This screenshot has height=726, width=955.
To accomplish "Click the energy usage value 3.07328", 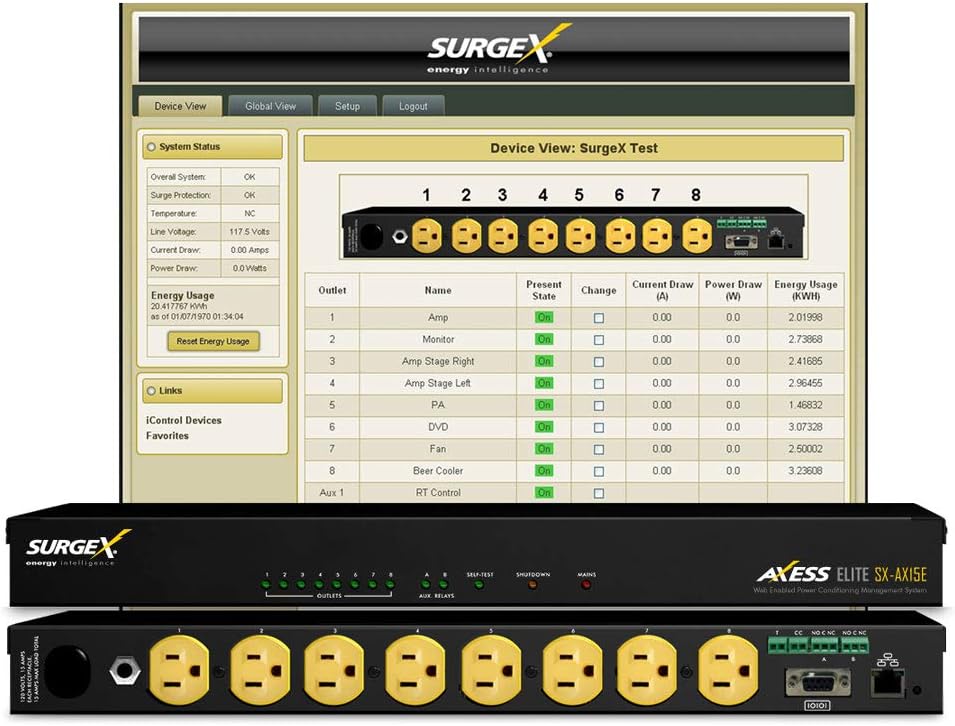I will tap(805, 427).
